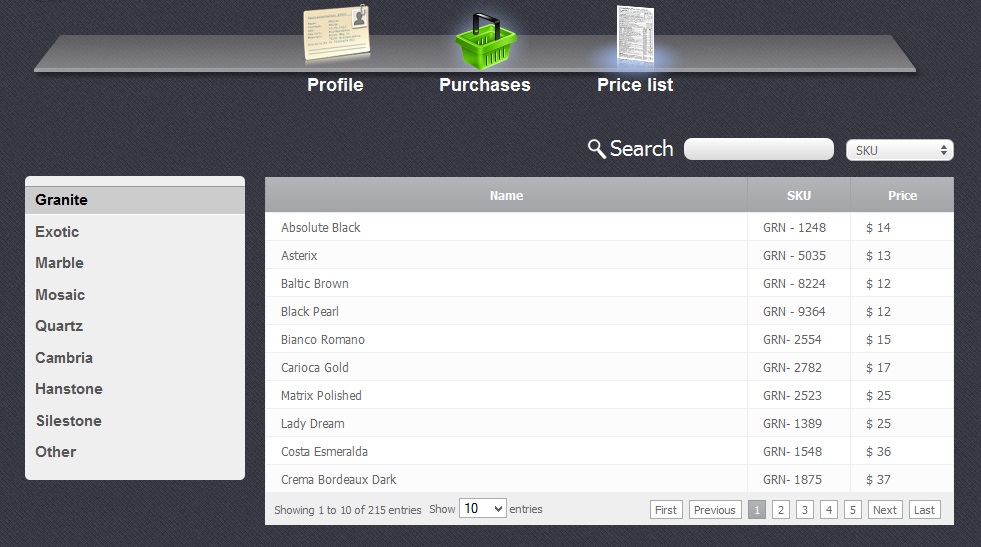This screenshot has width=981, height=547.
Task: Open the SKU search filter dropdown
Action: tap(899, 150)
